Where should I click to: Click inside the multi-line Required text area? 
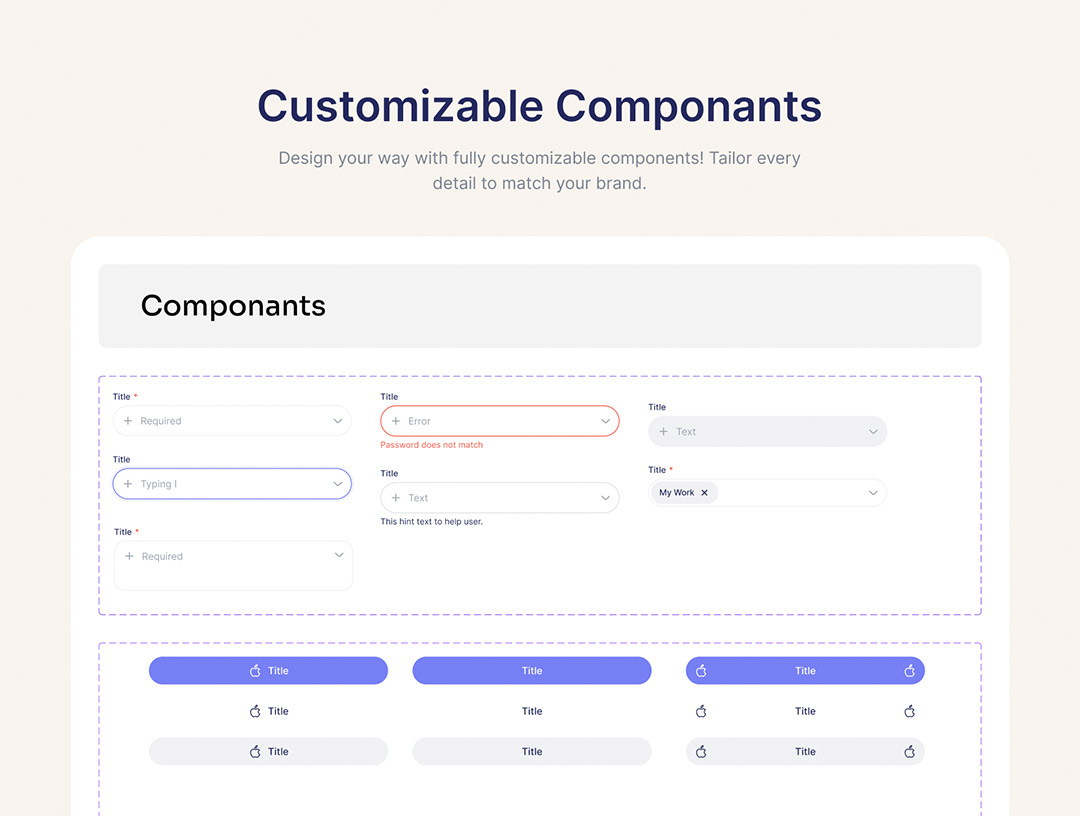tap(232, 571)
